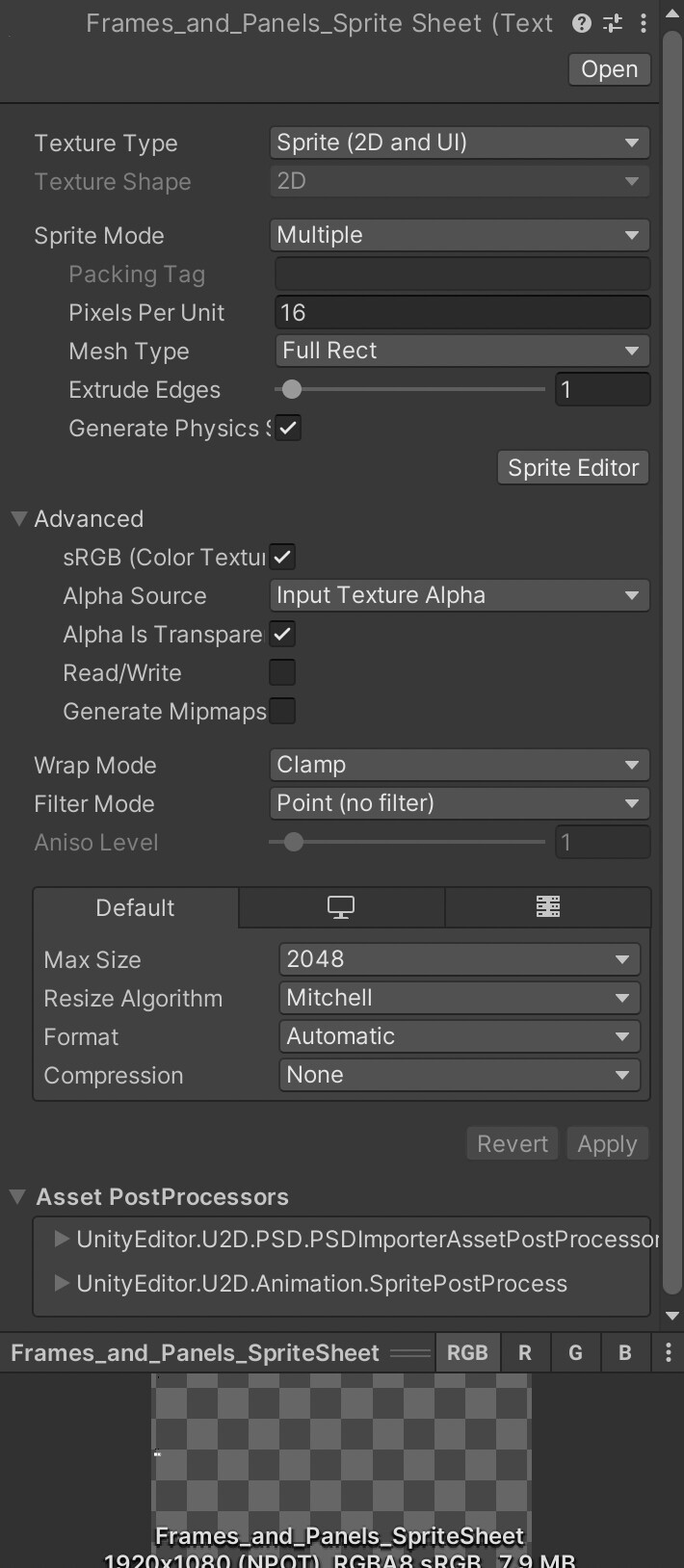Click inside the Packing Tag input field
This screenshot has width=684, height=1568.
click(x=460, y=274)
